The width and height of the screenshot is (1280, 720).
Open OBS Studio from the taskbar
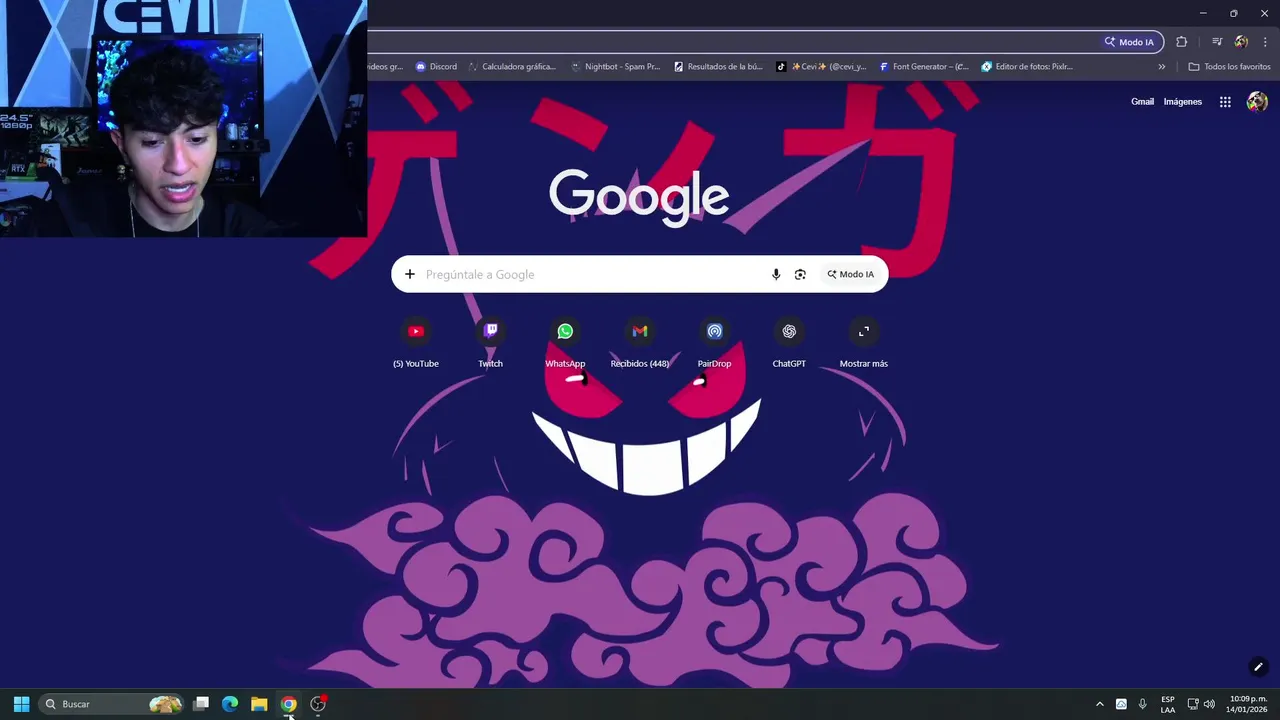318,704
